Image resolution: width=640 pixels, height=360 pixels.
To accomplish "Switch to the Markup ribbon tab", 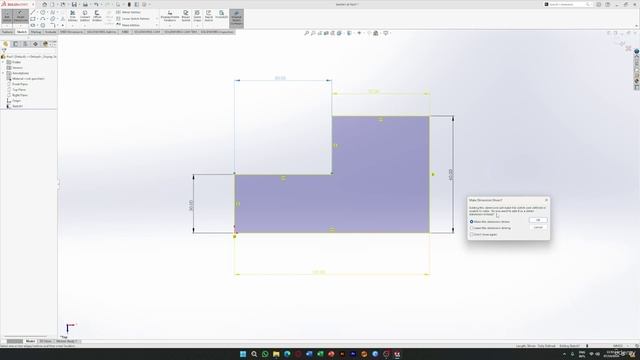I will (36, 32).
